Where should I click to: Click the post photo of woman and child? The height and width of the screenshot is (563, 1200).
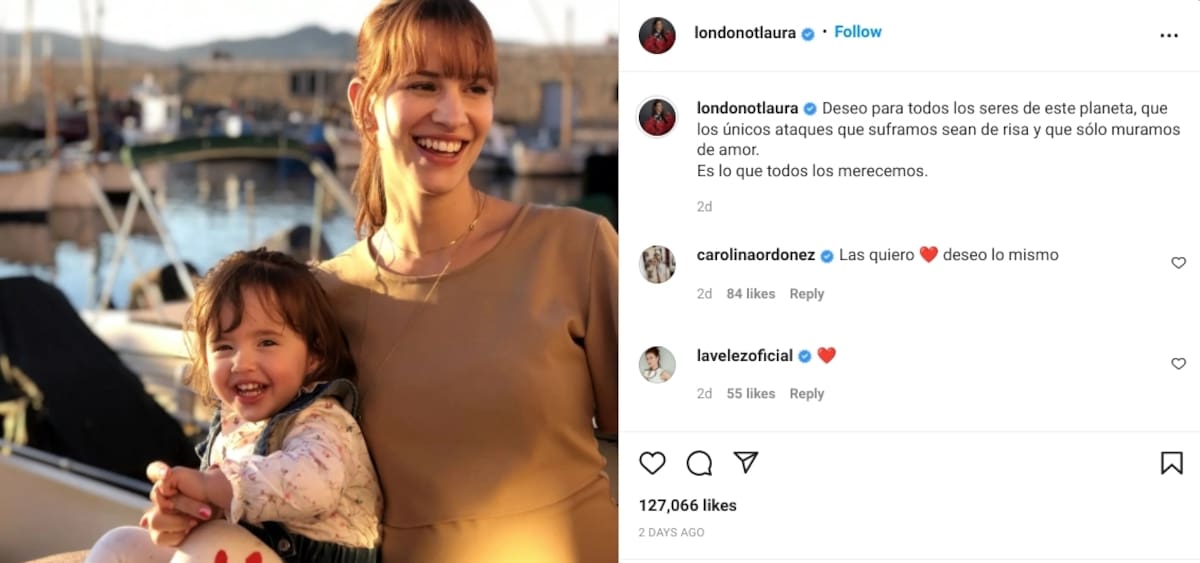click(x=309, y=281)
